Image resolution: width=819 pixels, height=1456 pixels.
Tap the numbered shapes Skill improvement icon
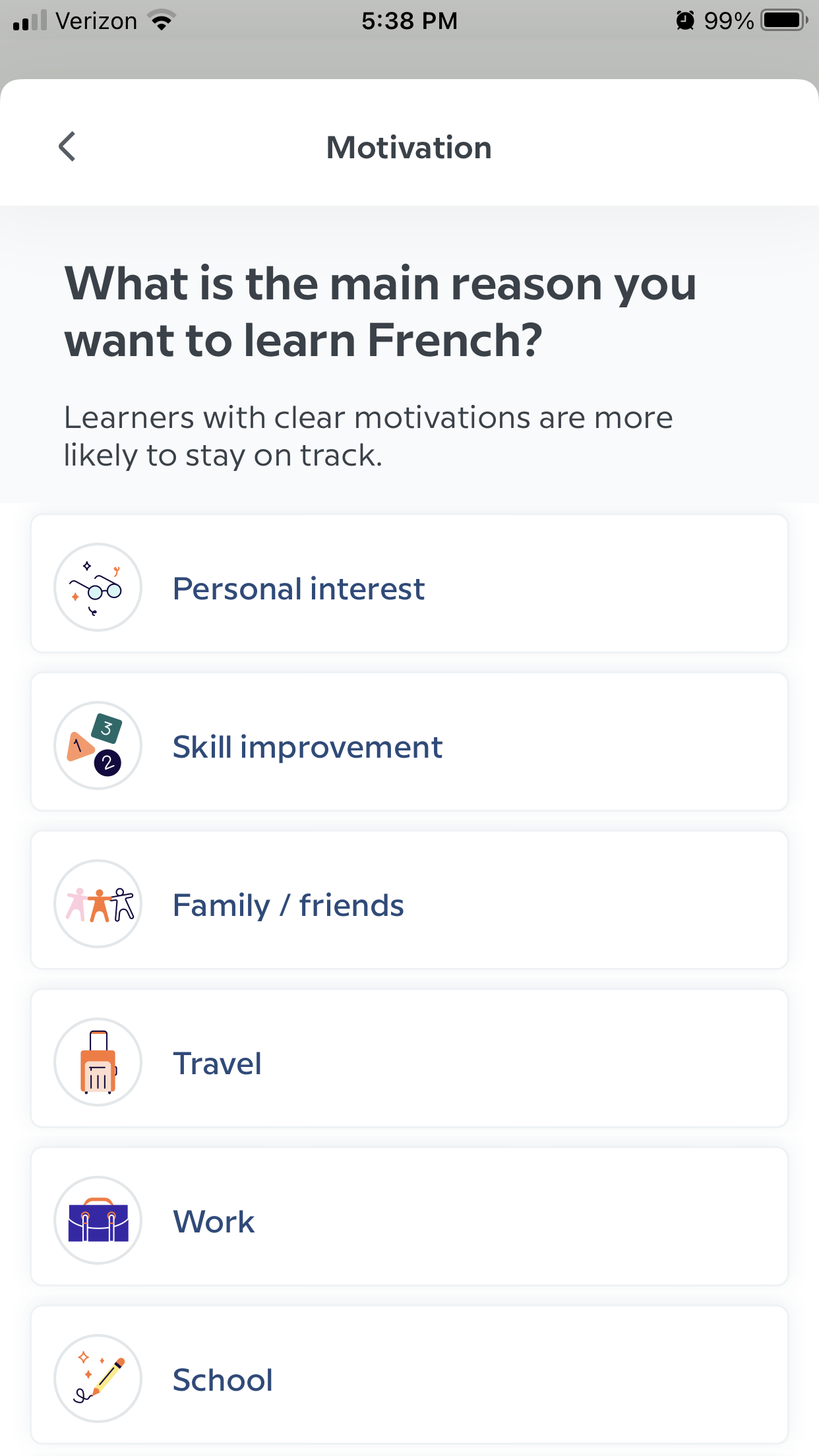pos(98,745)
